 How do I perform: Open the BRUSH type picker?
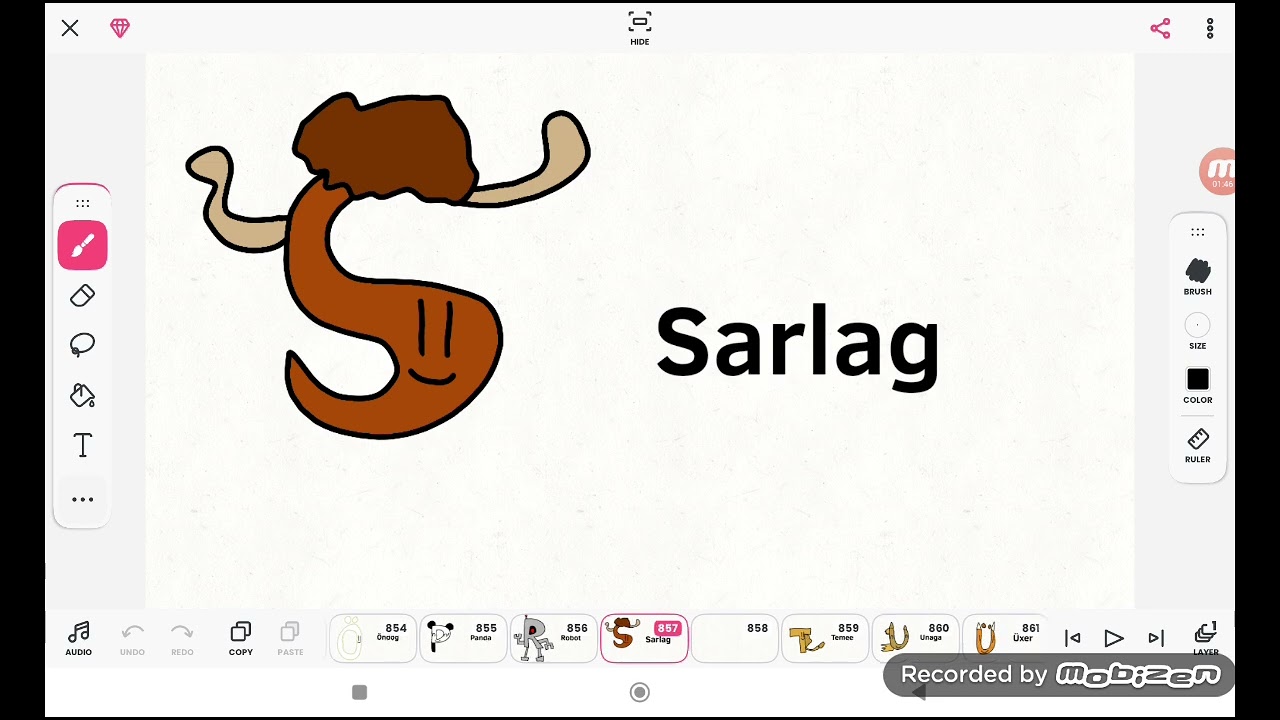(x=1198, y=277)
